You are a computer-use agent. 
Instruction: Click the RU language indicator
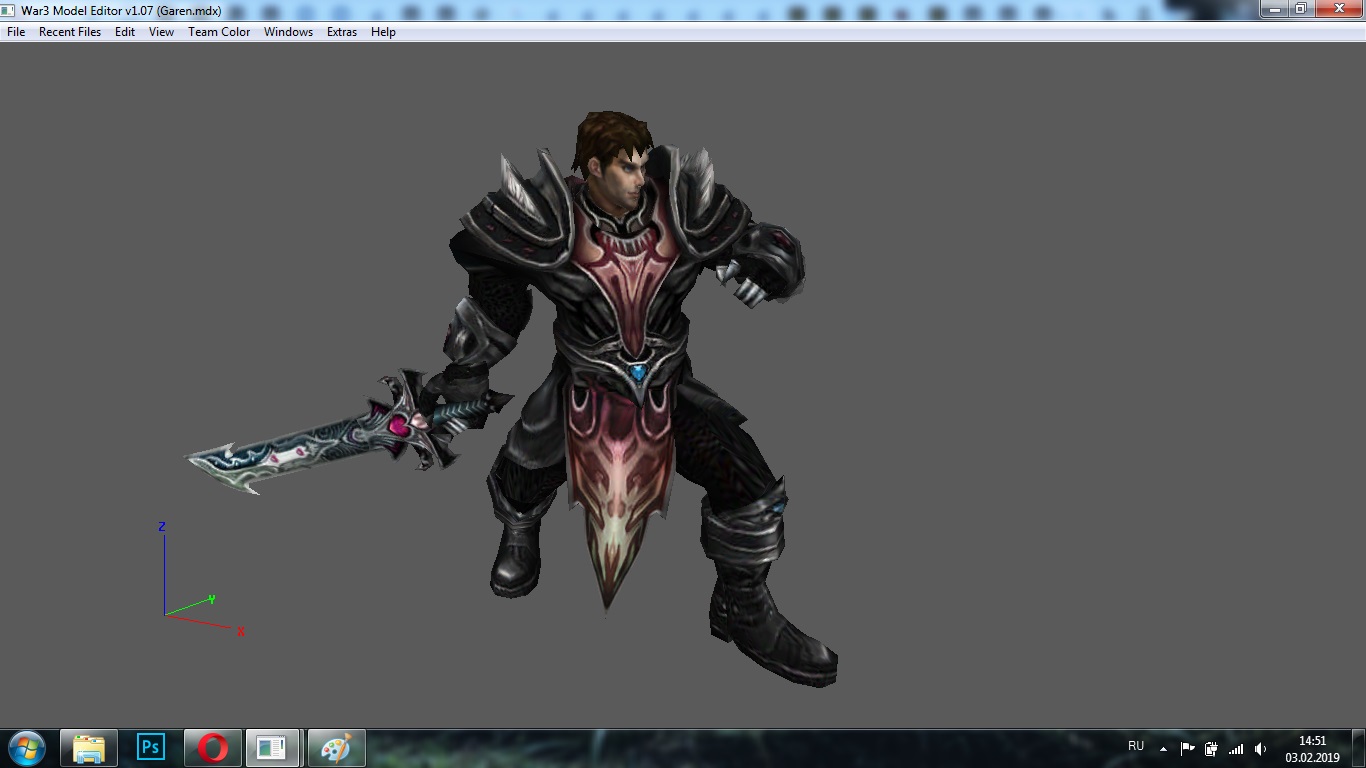[x=1136, y=747]
